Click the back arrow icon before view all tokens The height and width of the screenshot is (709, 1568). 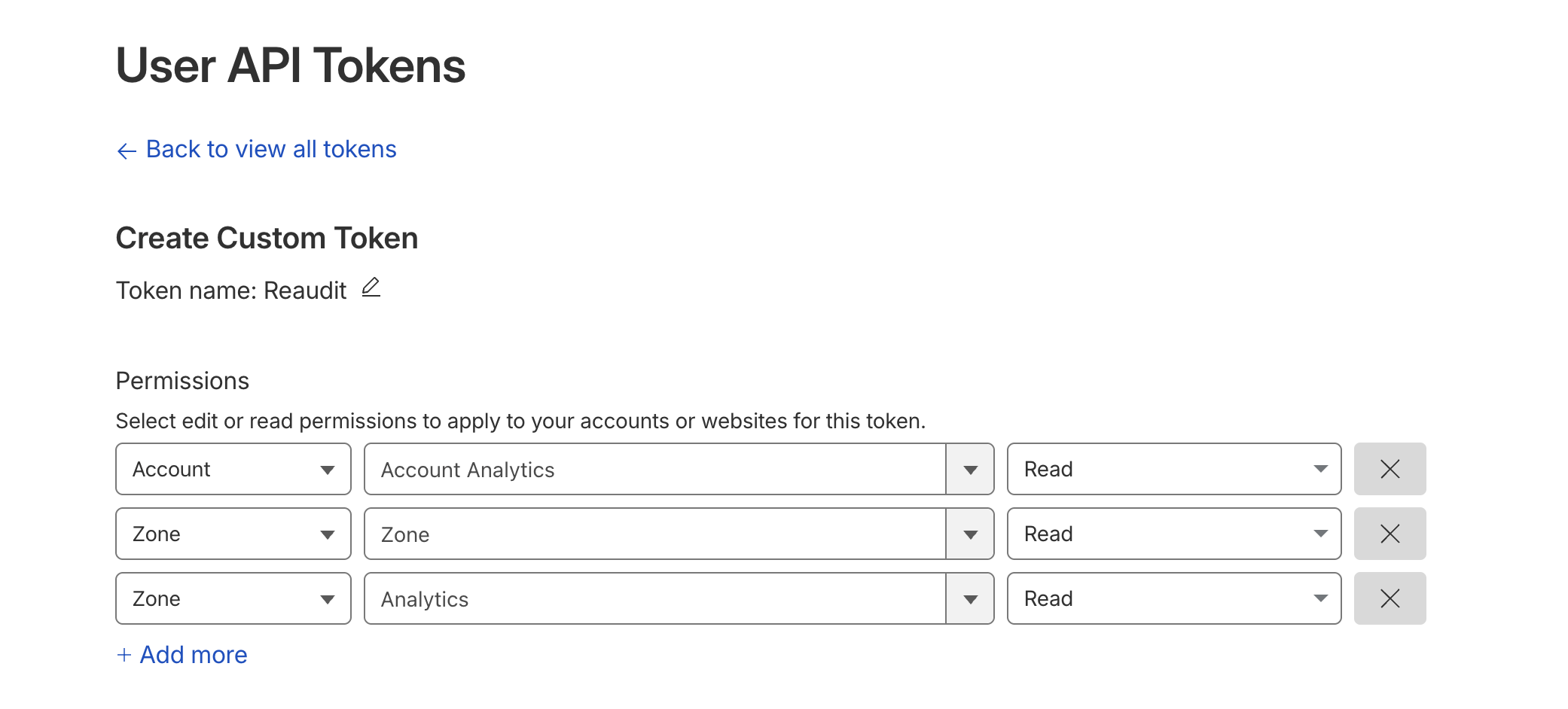126,151
